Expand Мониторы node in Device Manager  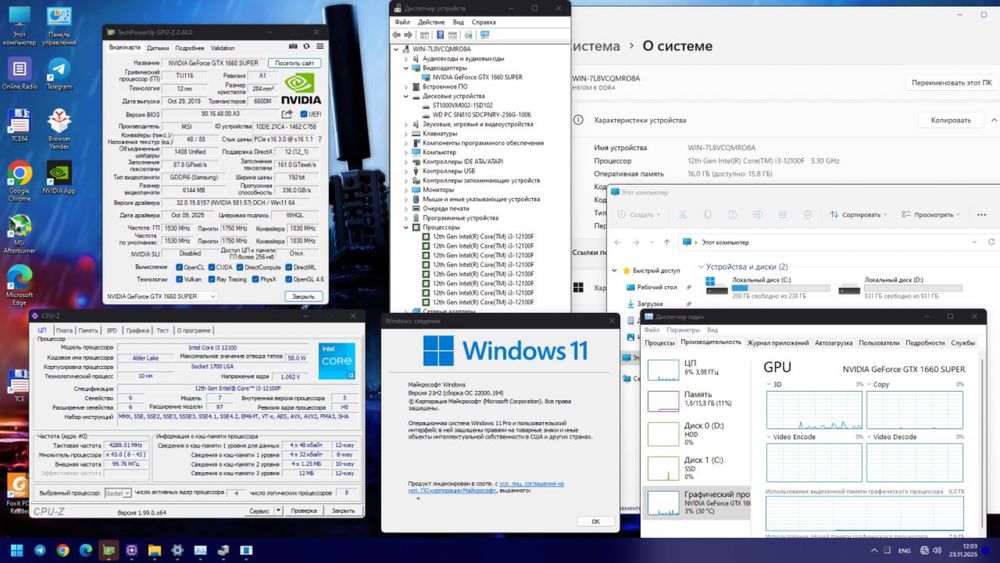[x=406, y=189]
